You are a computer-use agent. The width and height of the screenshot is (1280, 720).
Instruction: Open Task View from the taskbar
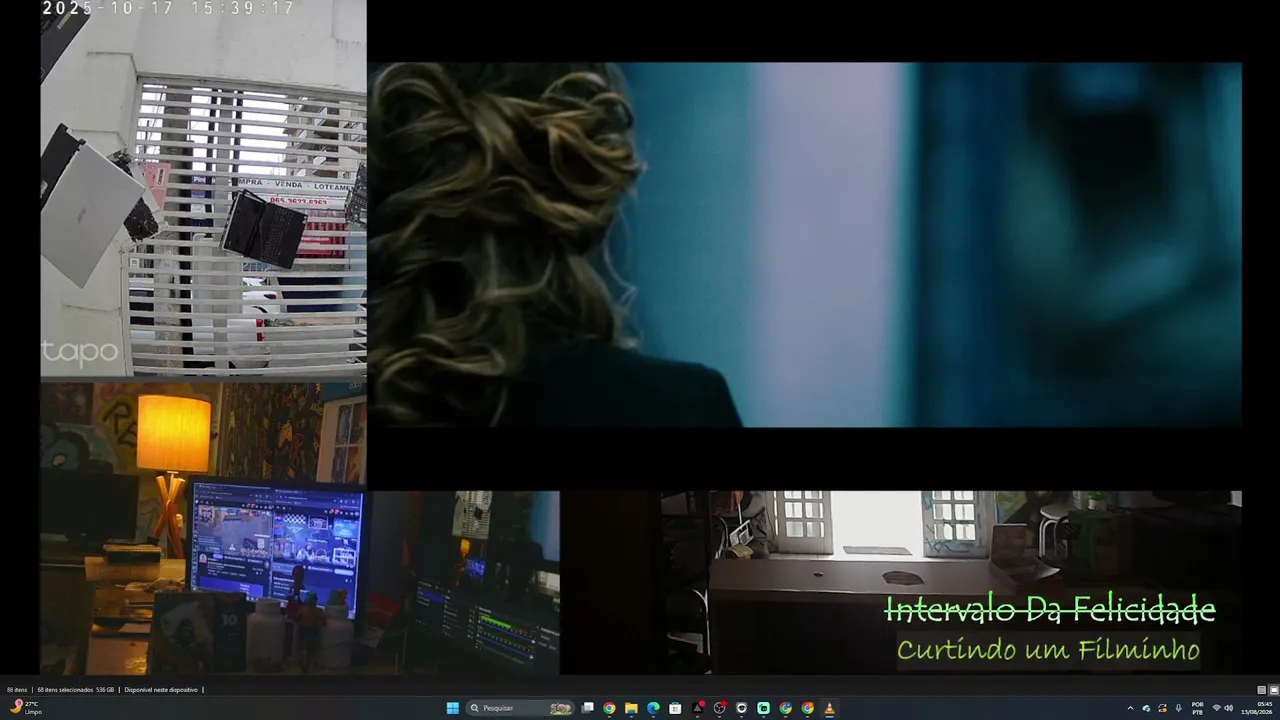click(x=588, y=708)
